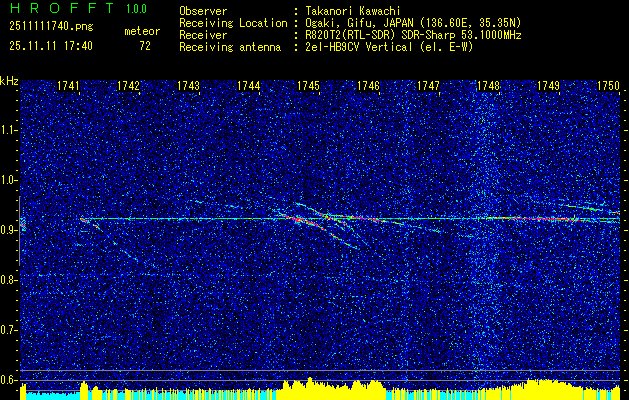Click the 0.8 kHz axis label

coord(8,280)
